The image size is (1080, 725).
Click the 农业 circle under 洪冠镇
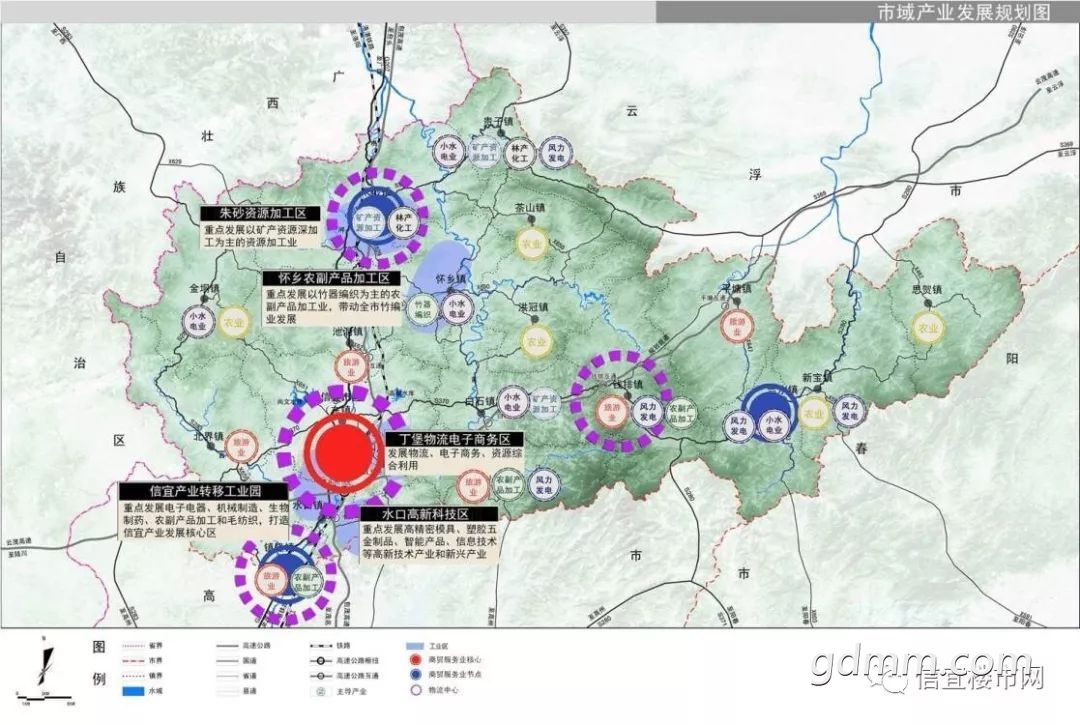click(x=536, y=342)
